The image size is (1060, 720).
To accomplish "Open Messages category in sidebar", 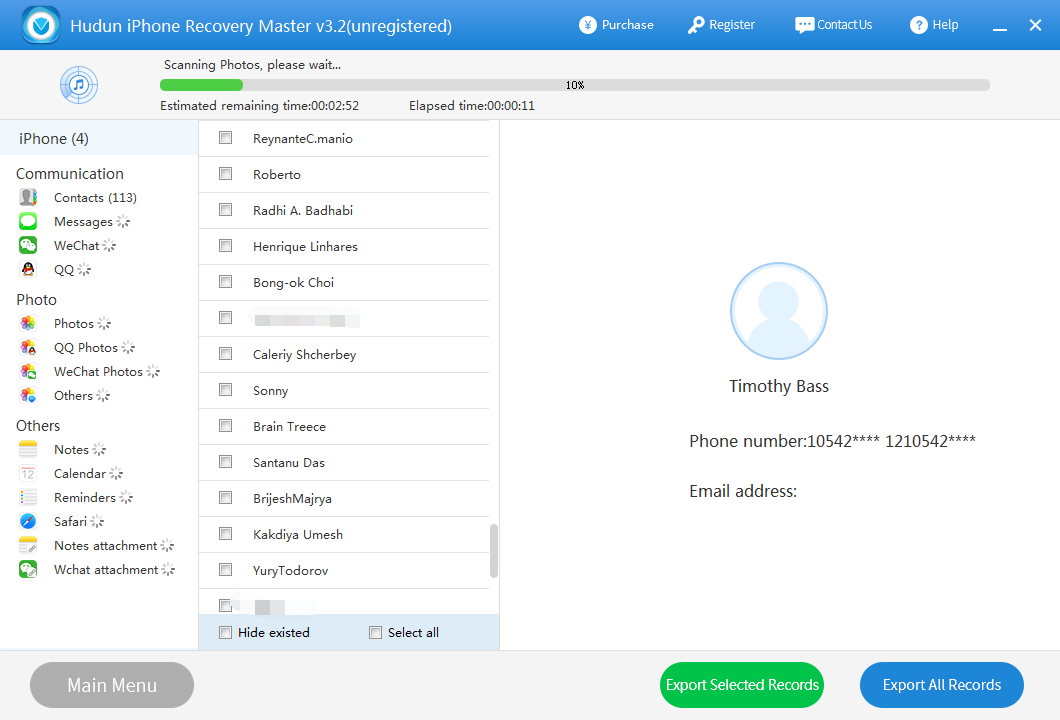I will pyautogui.click(x=83, y=222).
